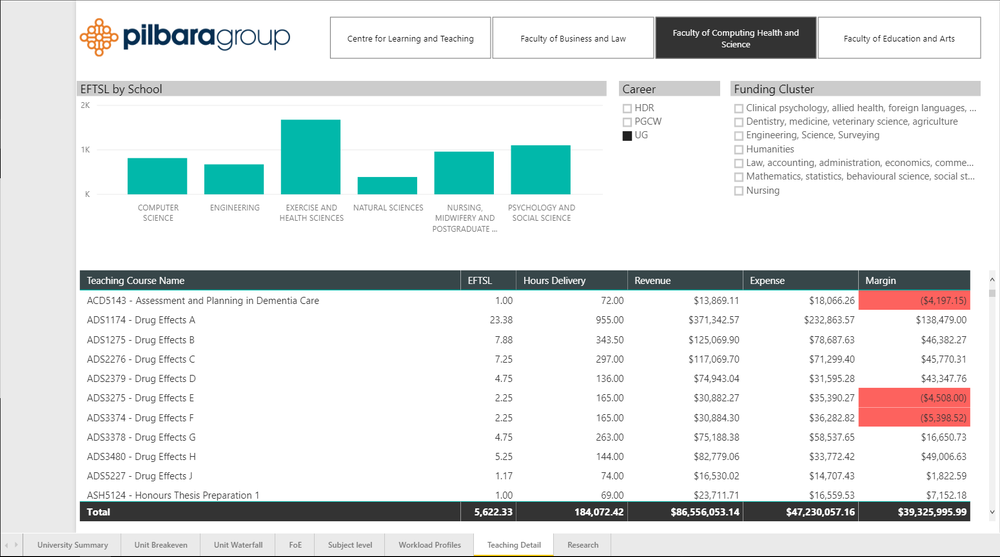Select row ADS2379 - Drug Effects D
This screenshot has width=1000, height=557.
(525, 378)
